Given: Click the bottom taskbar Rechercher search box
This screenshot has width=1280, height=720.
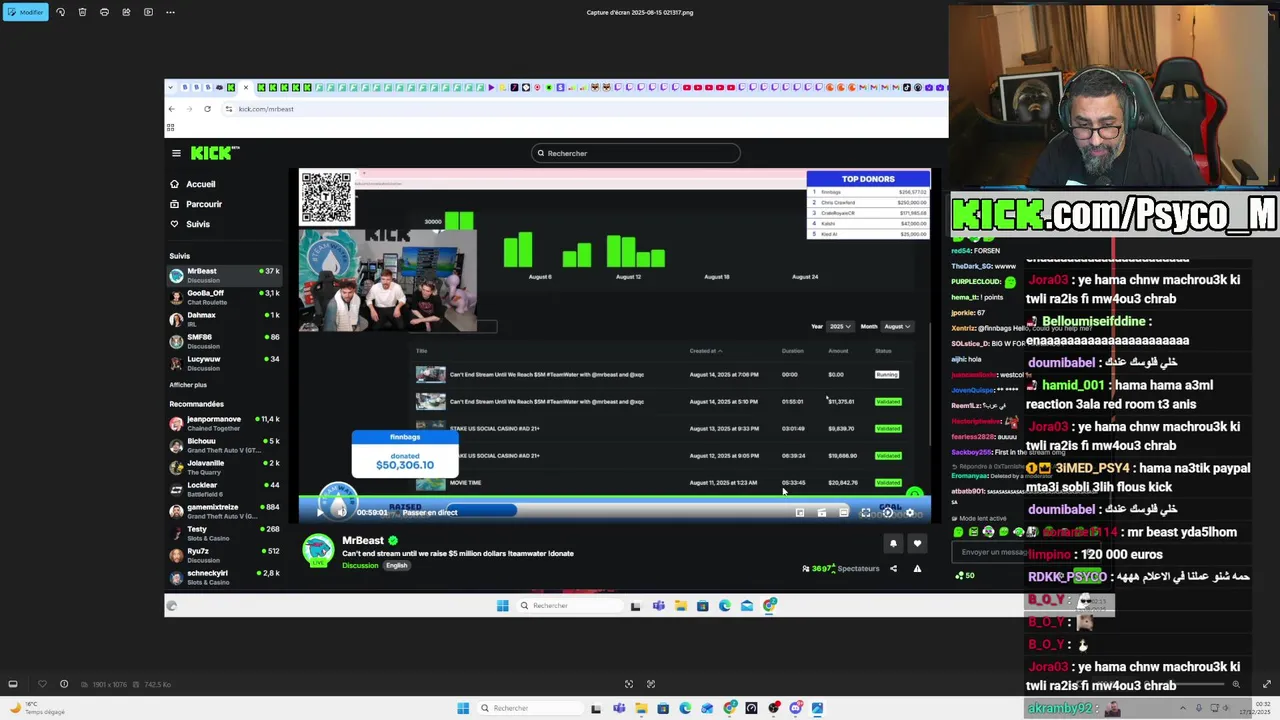Looking at the screenshot, I should pos(529,708).
